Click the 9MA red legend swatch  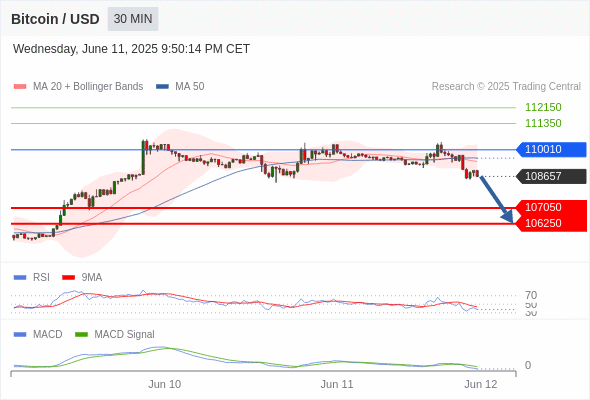68,277
